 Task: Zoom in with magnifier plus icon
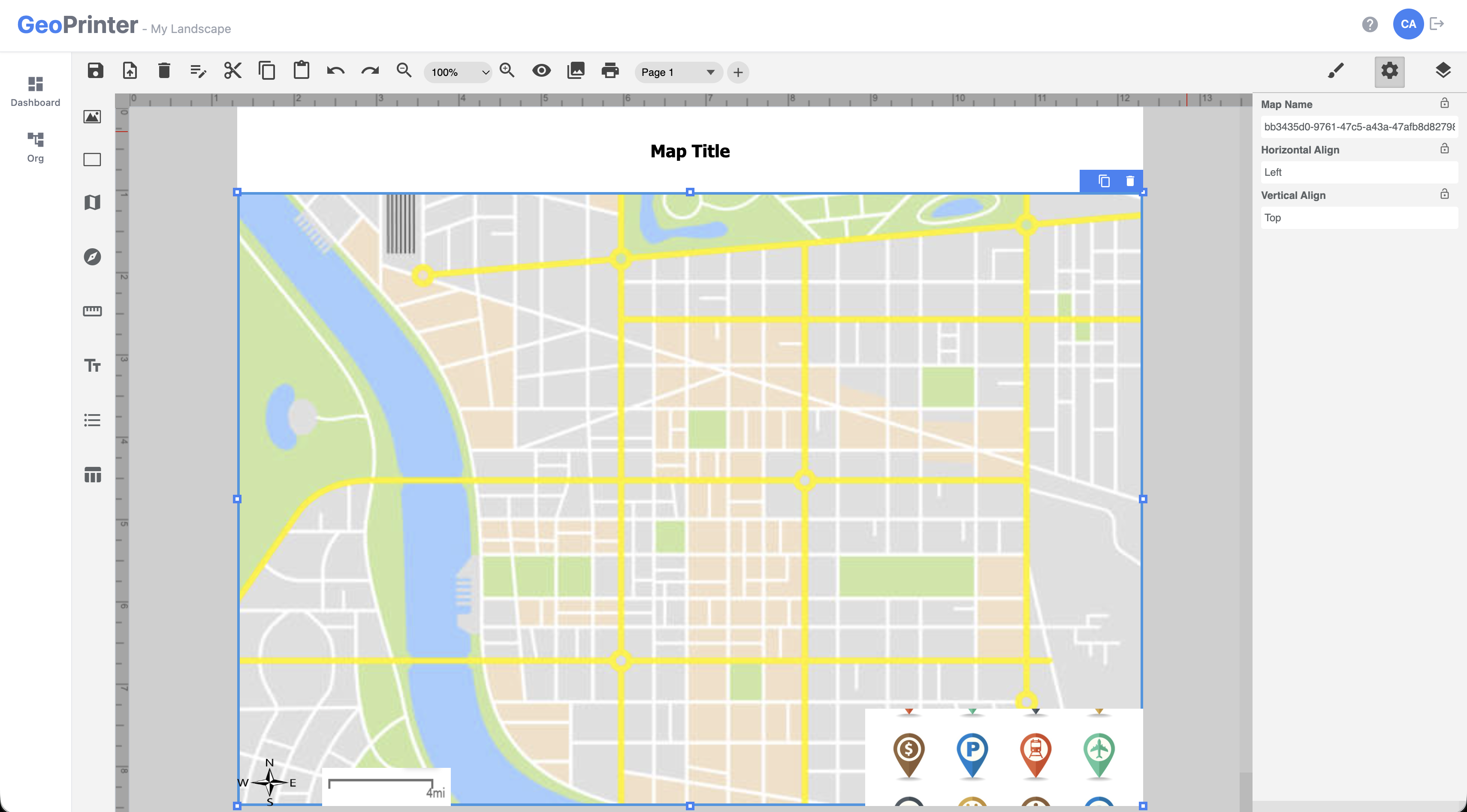click(507, 71)
